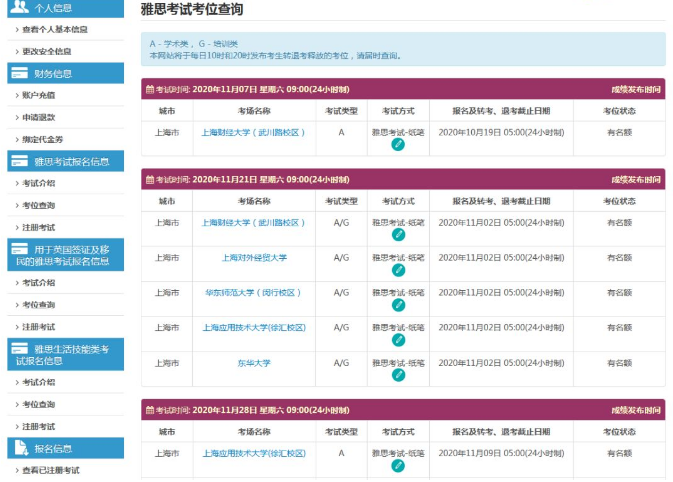Click pencil icon in November 28 上海应用技术大学 row
673x482 pixels.
398,465
